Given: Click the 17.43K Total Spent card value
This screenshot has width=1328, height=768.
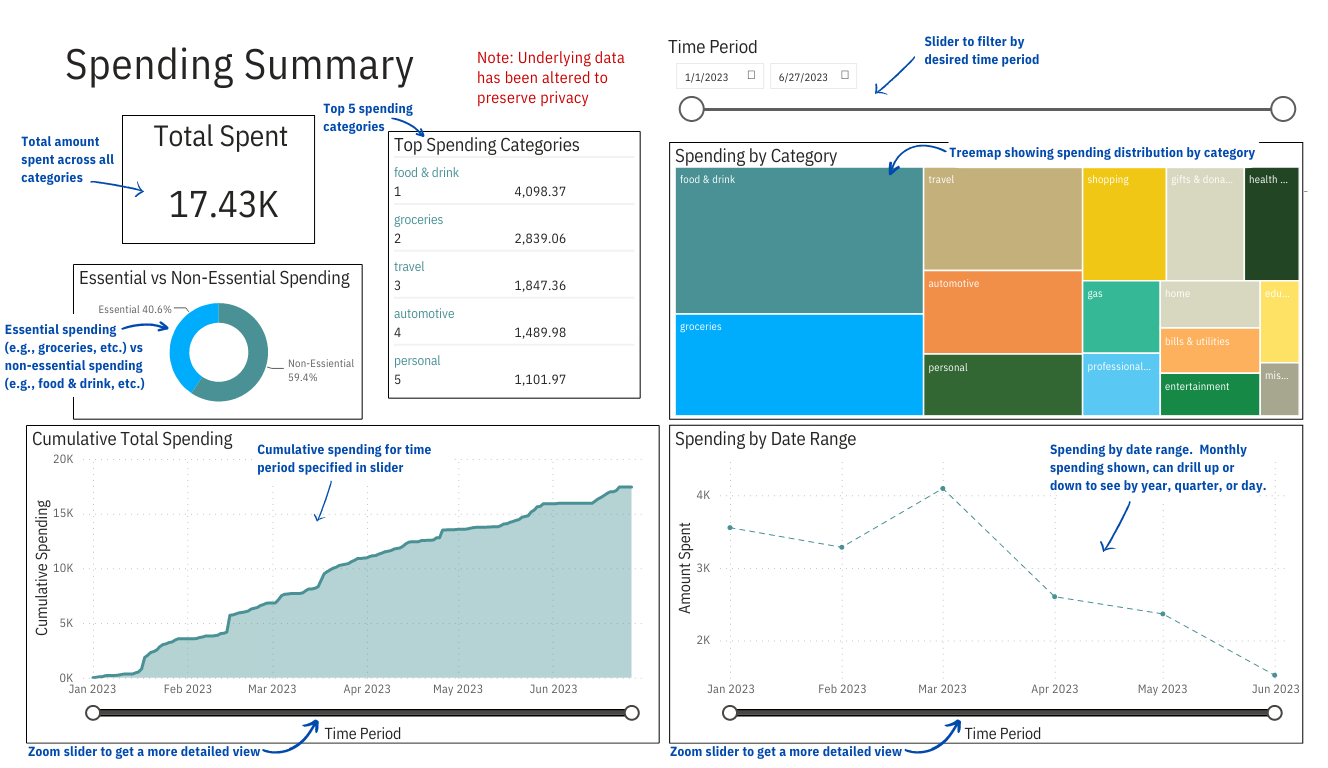Looking at the screenshot, I should point(223,204).
